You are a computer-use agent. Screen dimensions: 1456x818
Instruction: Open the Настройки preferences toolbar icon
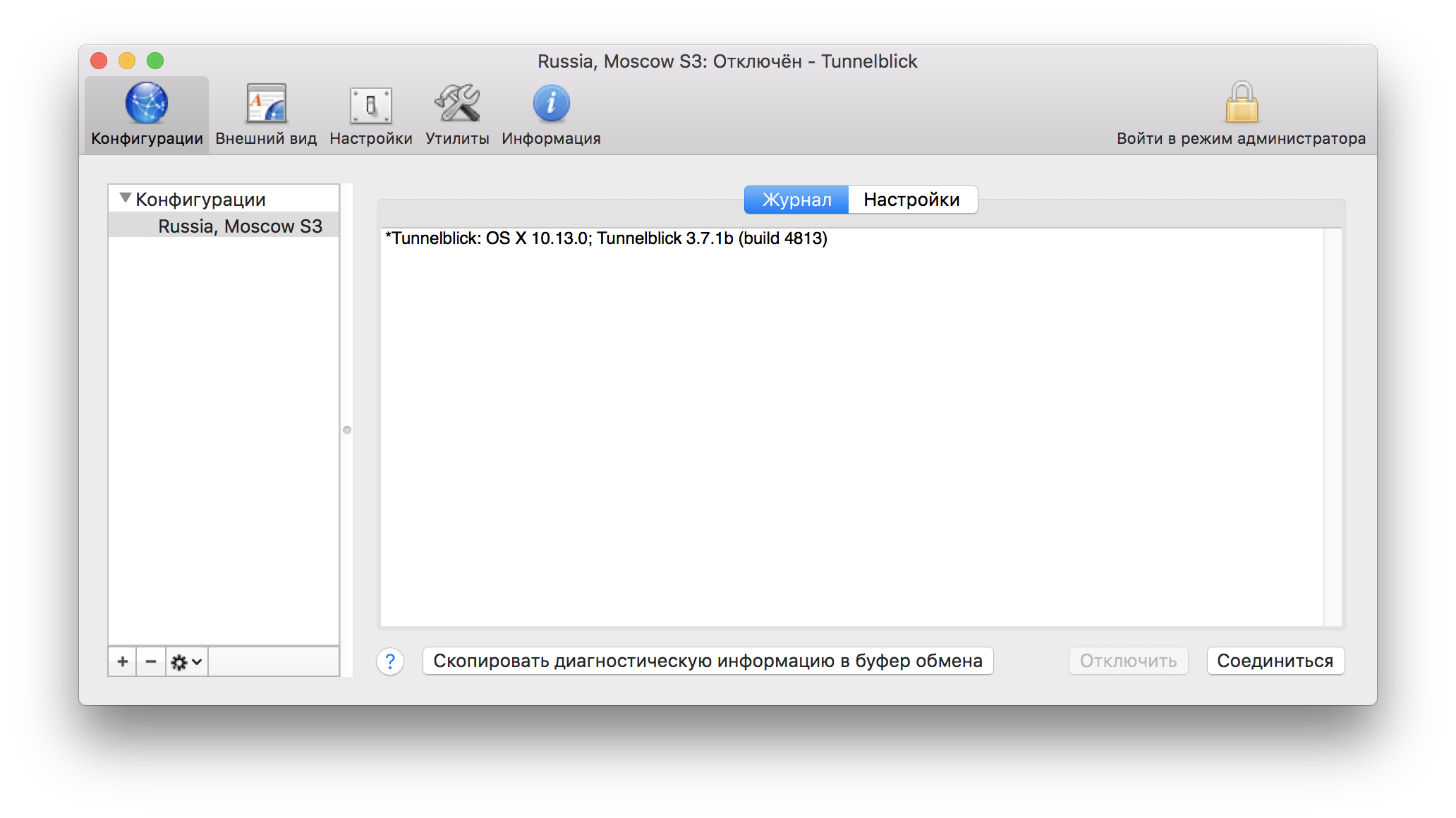click(371, 115)
